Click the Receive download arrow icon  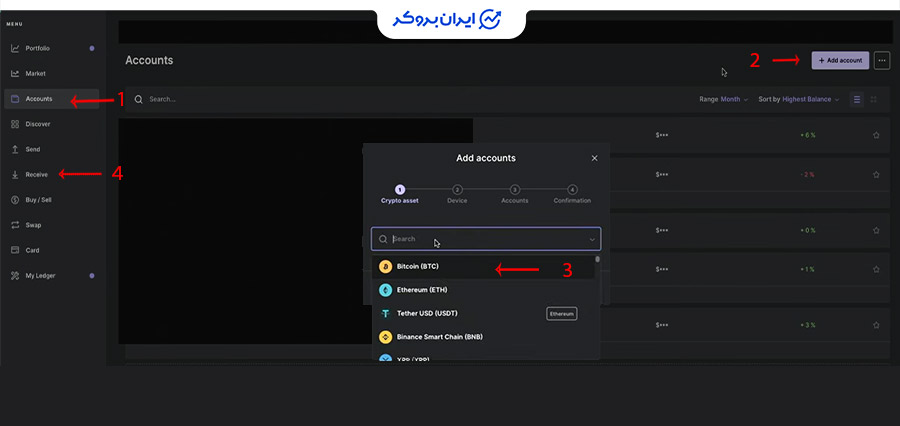[x=15, y=175]
